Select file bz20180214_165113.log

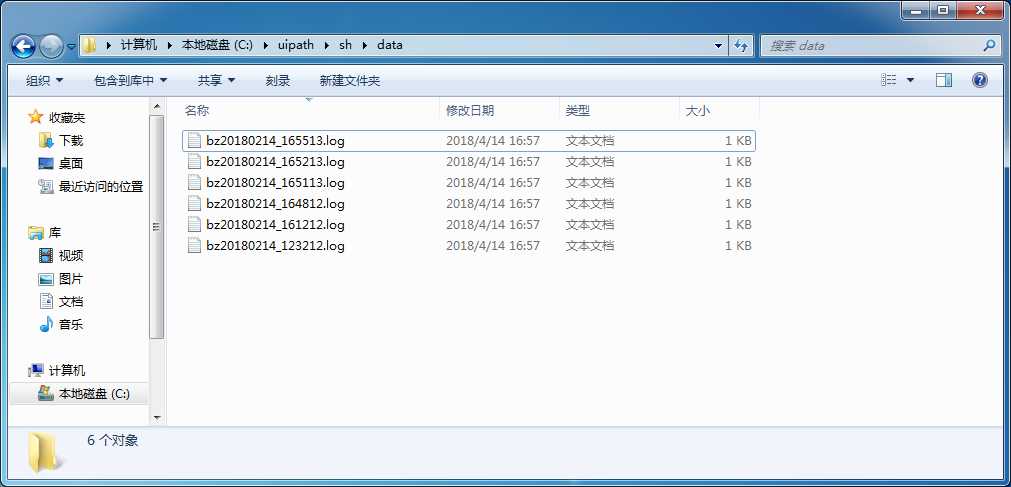[x=469, y=183]
